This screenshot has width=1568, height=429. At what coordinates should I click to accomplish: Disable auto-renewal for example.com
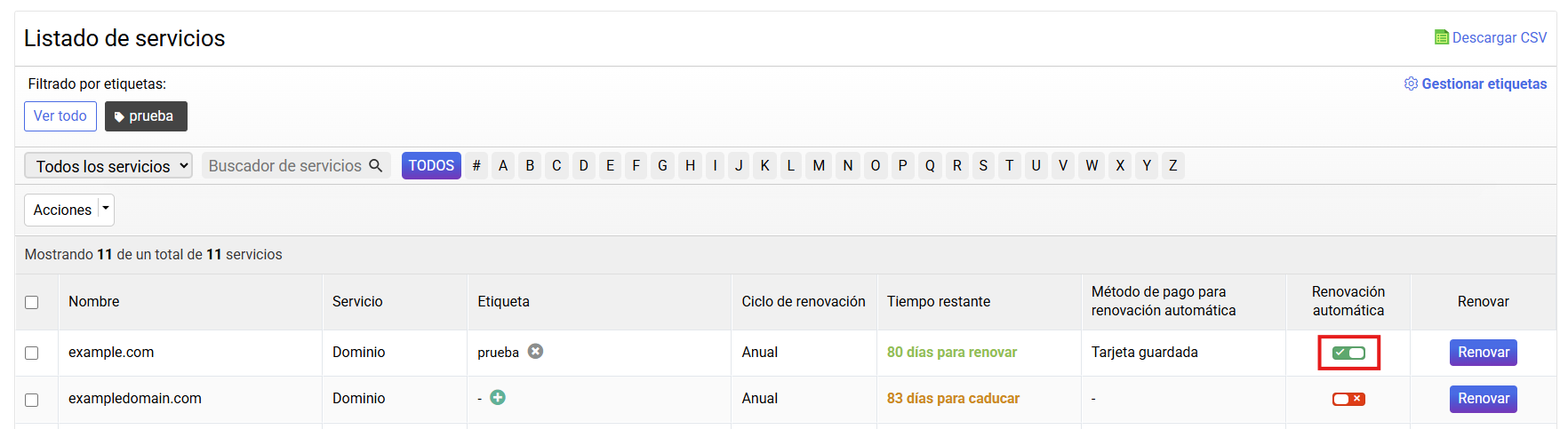click(1348, 353)
